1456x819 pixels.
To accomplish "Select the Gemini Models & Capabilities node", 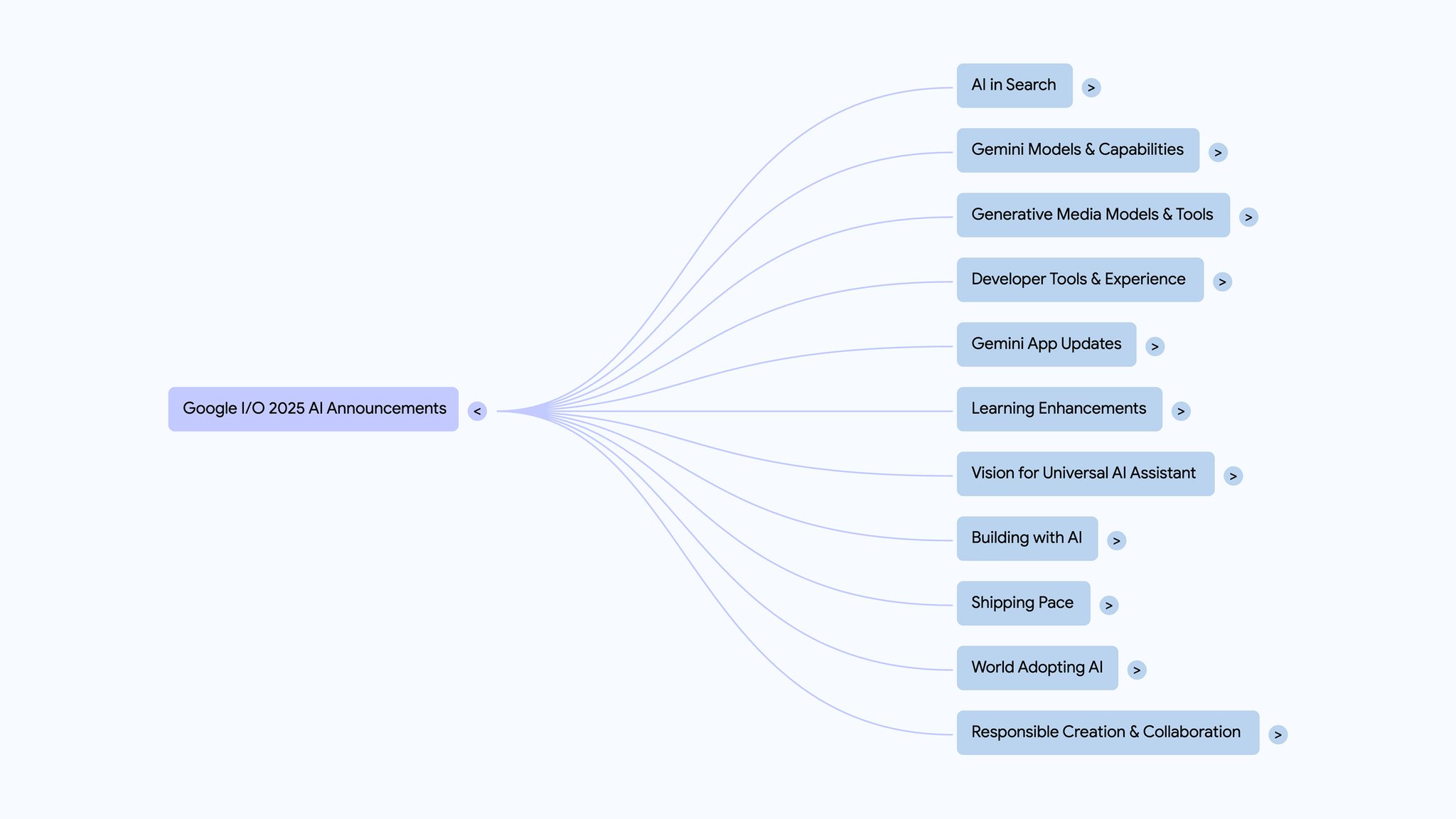I will 1078,150.
